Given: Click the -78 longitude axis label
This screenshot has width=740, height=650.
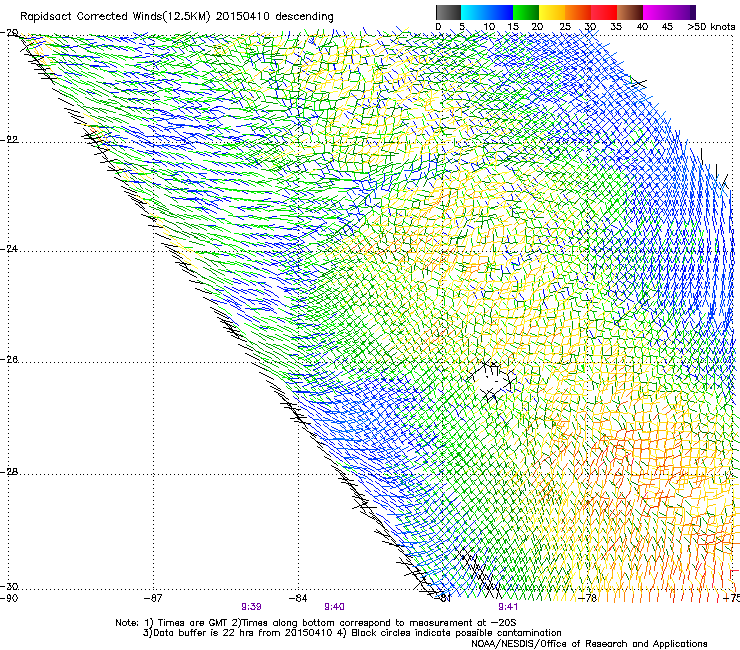Looking at the screenshot, I should pyautogui.click(x=588, y=598).
